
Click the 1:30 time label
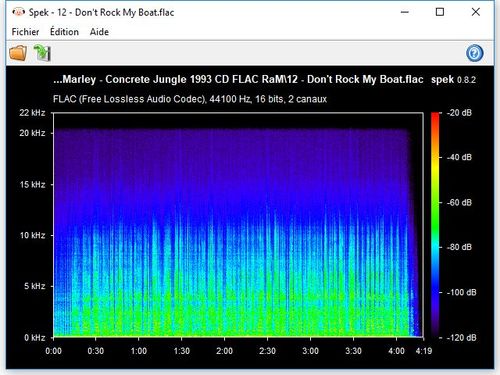(x=182, y=351)
